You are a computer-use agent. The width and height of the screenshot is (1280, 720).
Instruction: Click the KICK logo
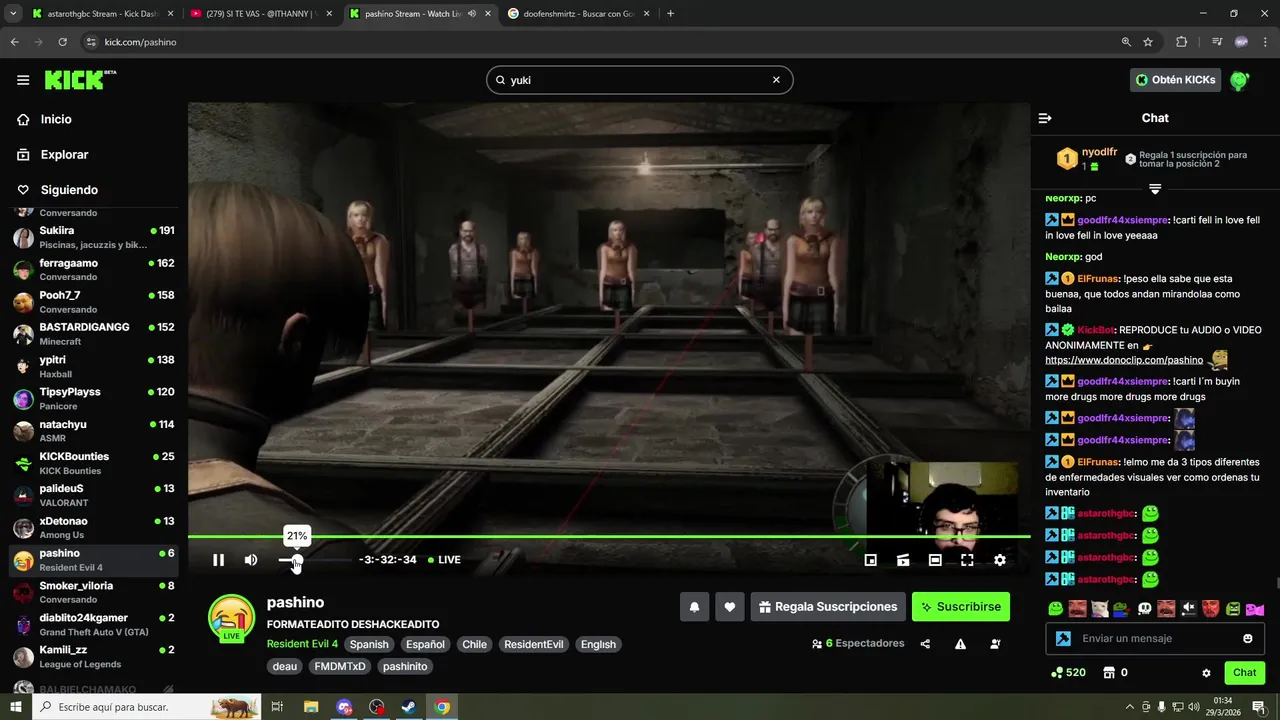[80, 80]
